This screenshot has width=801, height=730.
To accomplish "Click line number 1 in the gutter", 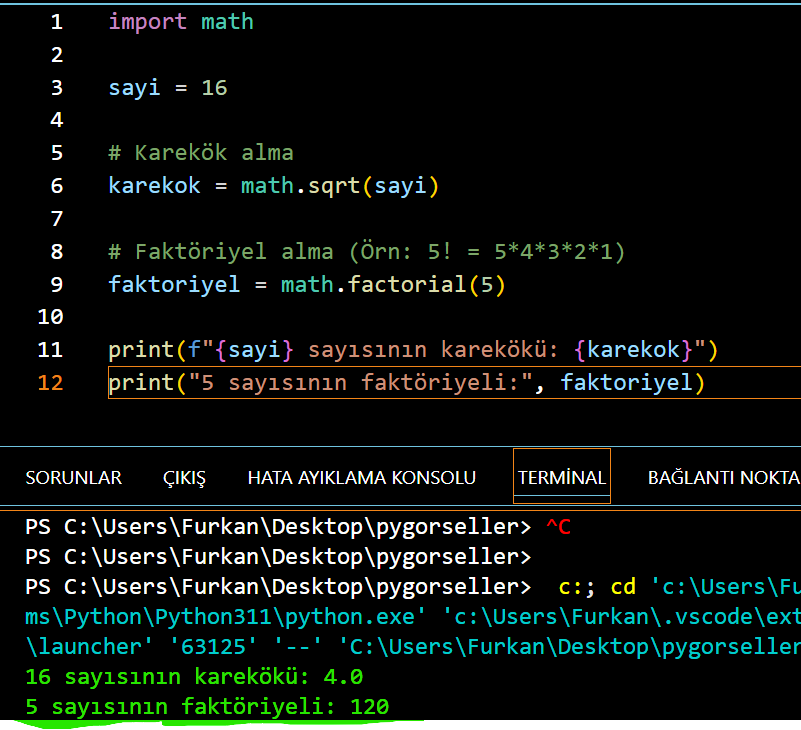I will pos(56,22).
